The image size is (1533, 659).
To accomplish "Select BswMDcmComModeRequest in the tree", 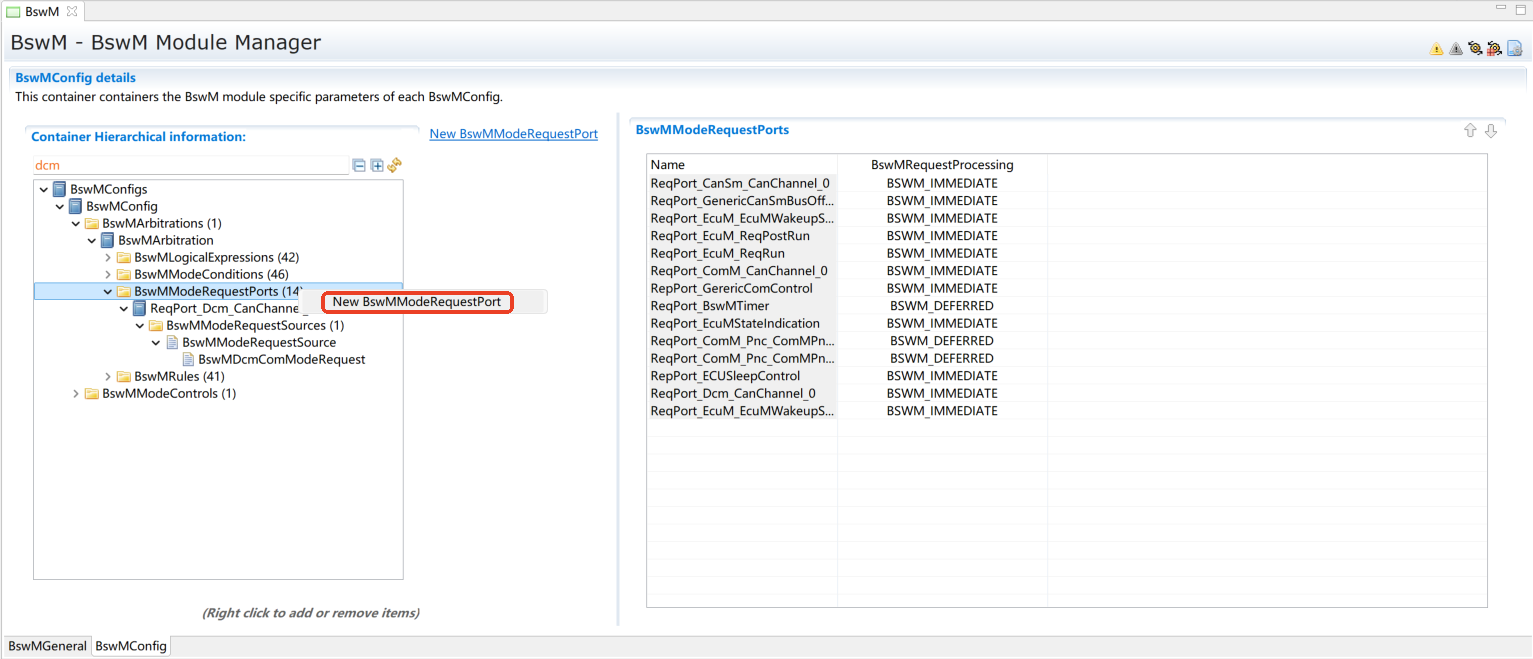I will click(281, 360).
